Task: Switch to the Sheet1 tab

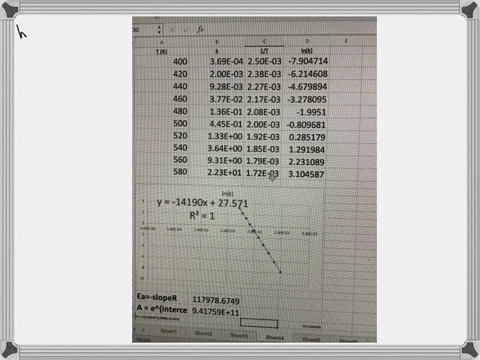Action: [x=169, y=331]
